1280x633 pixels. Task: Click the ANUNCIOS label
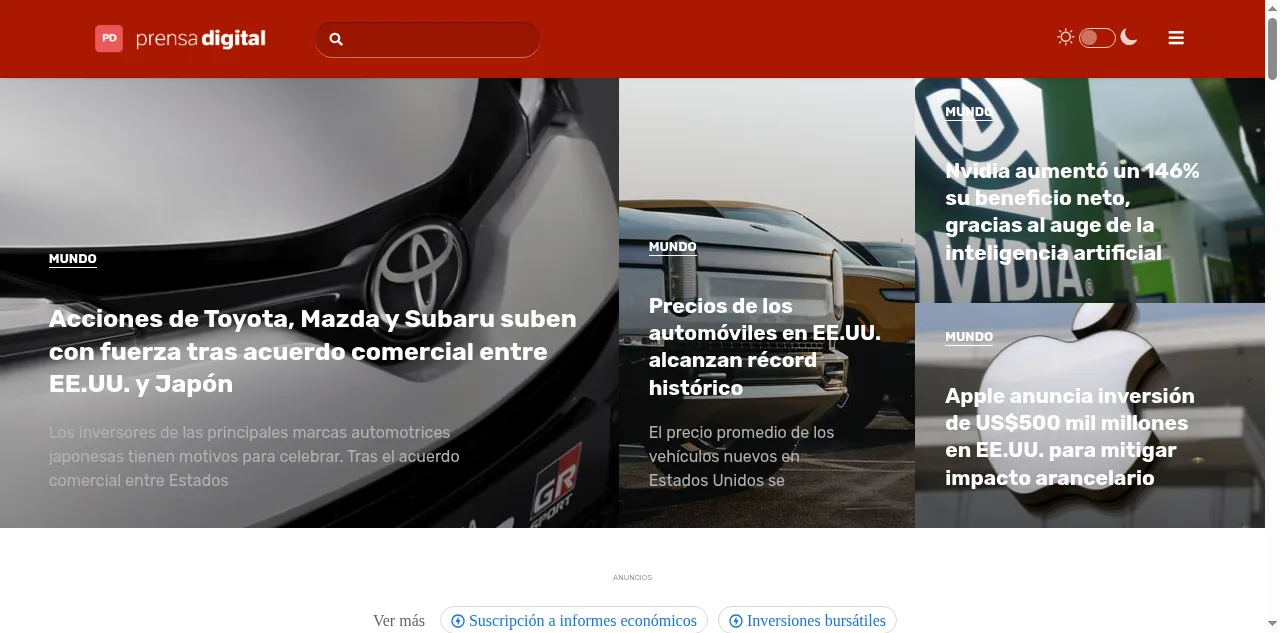632,577
